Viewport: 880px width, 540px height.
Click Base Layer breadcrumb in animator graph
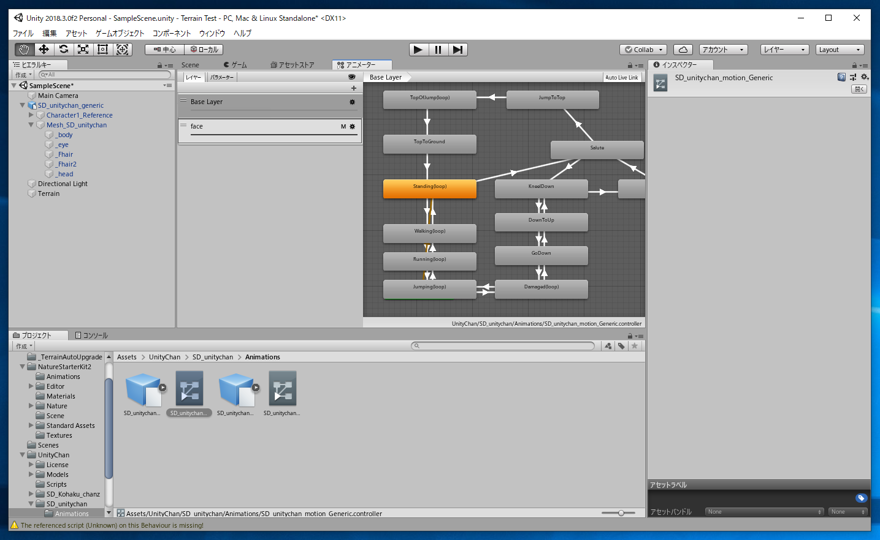386,77
